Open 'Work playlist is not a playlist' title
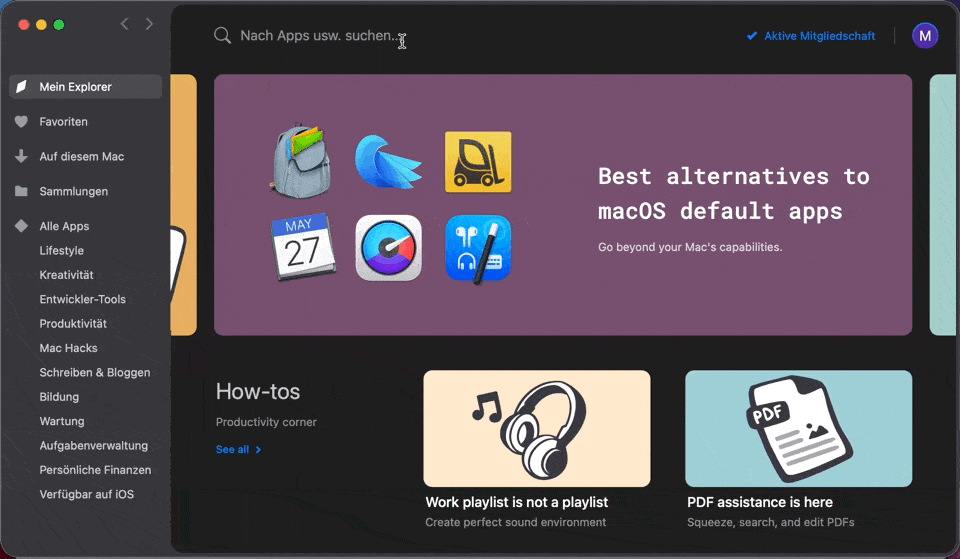Screen dimensions: 960x559 coord(517,502)
